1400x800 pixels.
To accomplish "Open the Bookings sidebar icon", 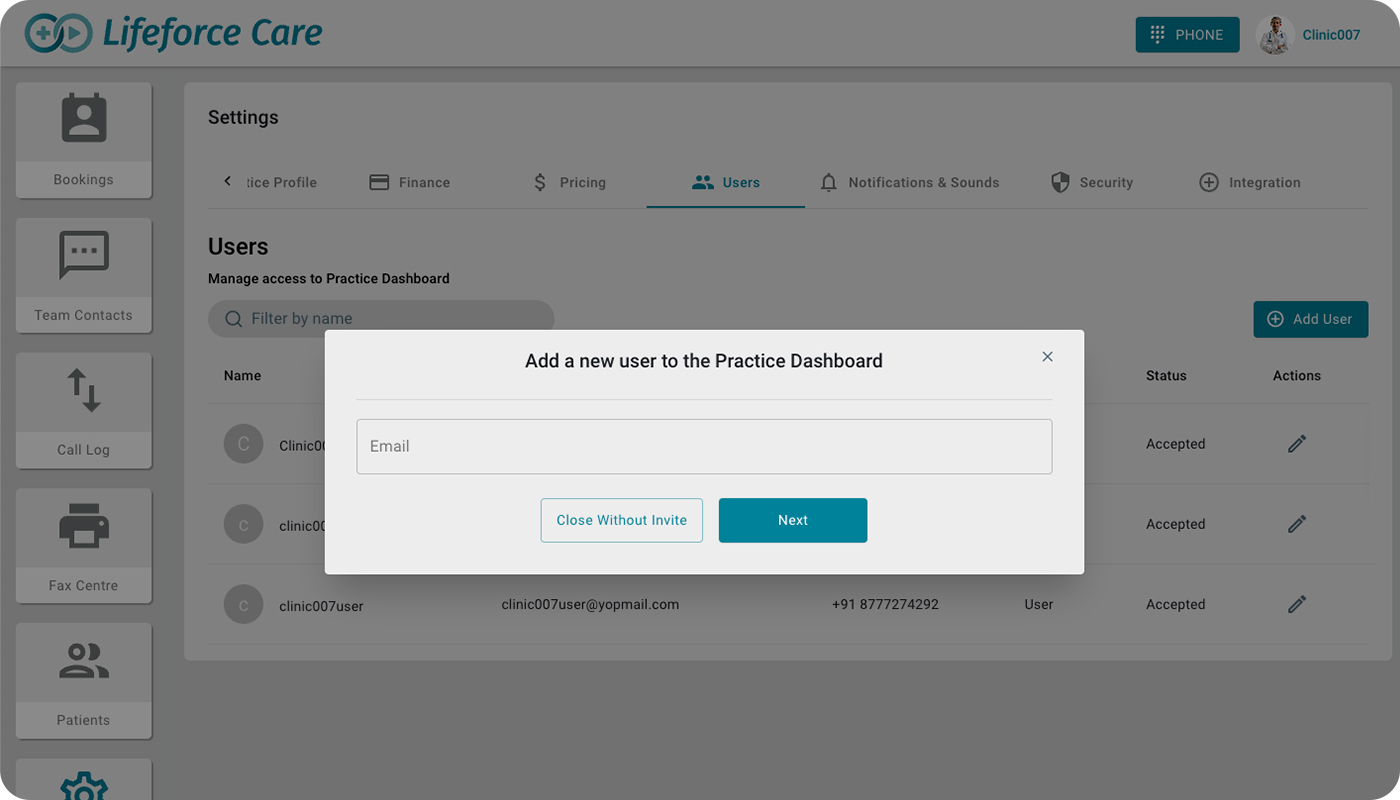I will coord(84,120).
